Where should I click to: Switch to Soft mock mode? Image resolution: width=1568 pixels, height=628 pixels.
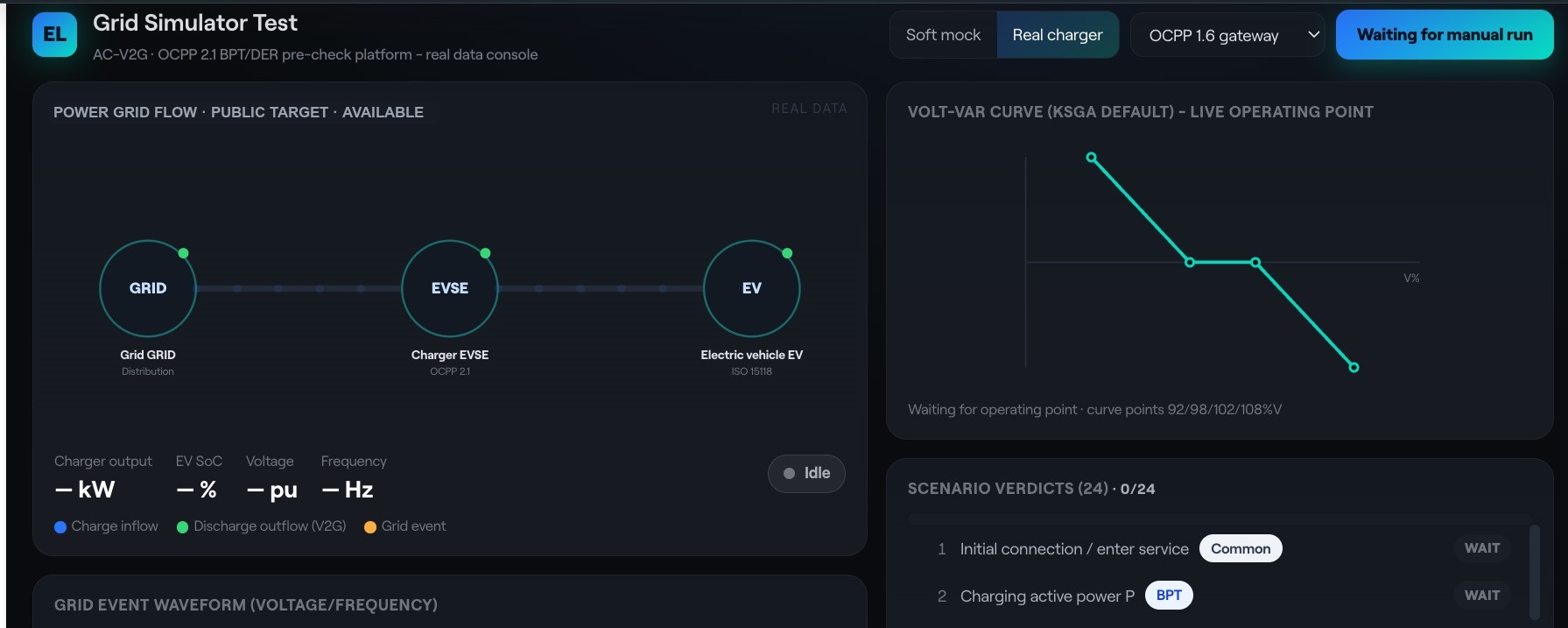[x=943, y=35]
